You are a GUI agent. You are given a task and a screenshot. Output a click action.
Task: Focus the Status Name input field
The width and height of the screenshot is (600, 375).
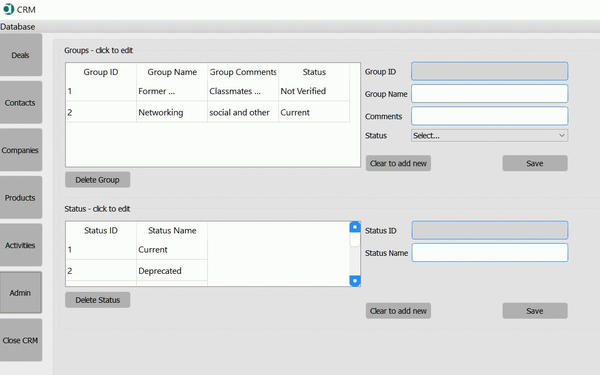click(489, 253)
